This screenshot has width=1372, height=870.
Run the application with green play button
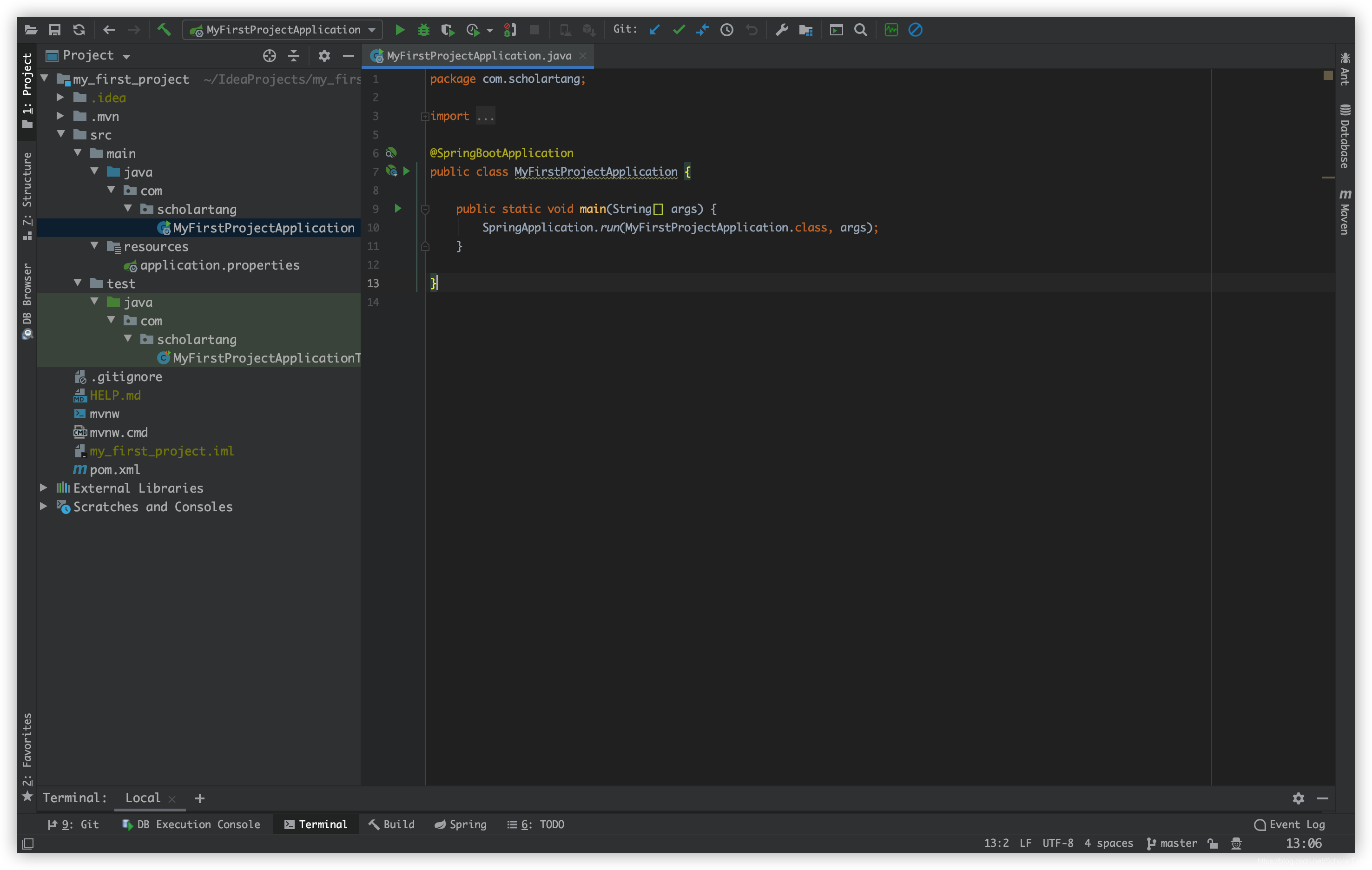[x=400, y=30]
